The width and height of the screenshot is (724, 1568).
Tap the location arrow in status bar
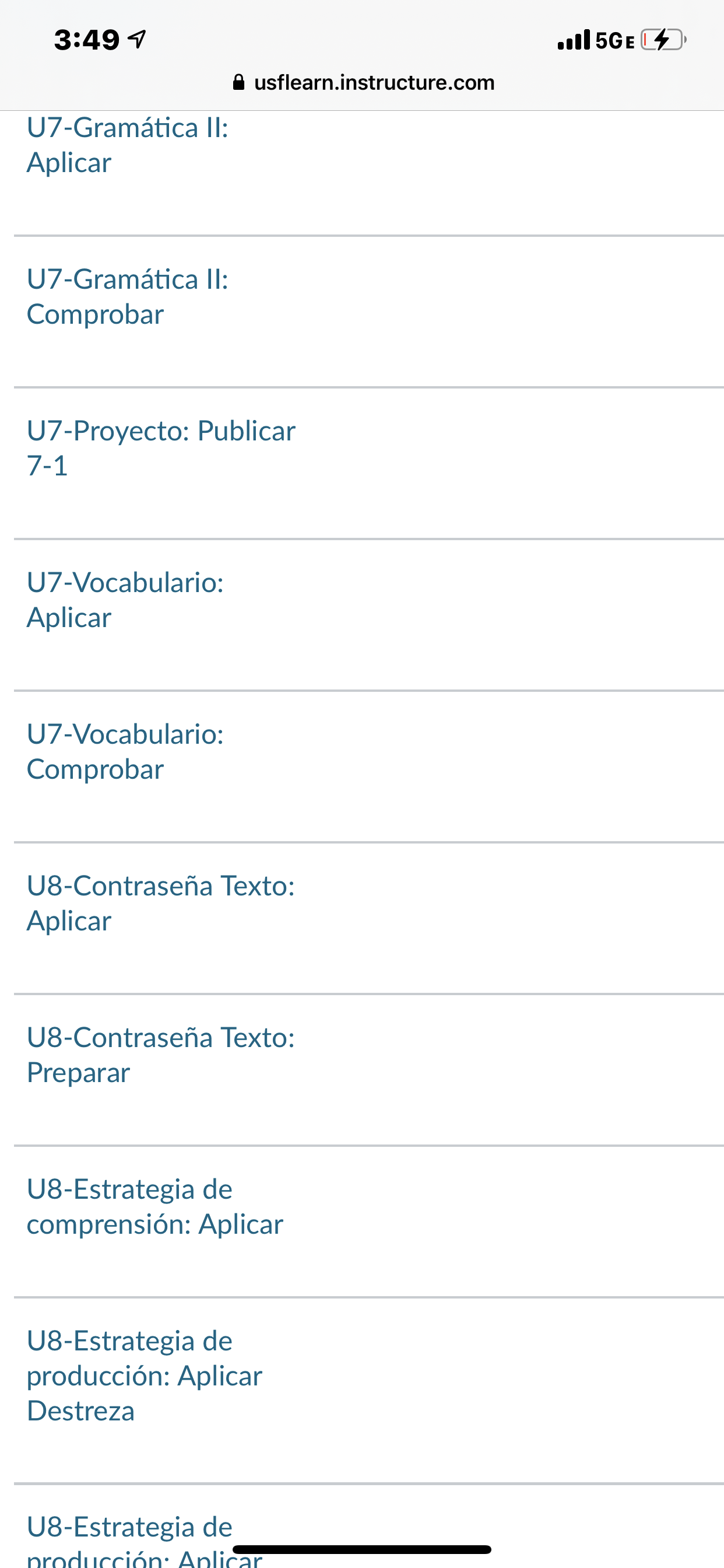pyautogui.click(x=137, y=40)
